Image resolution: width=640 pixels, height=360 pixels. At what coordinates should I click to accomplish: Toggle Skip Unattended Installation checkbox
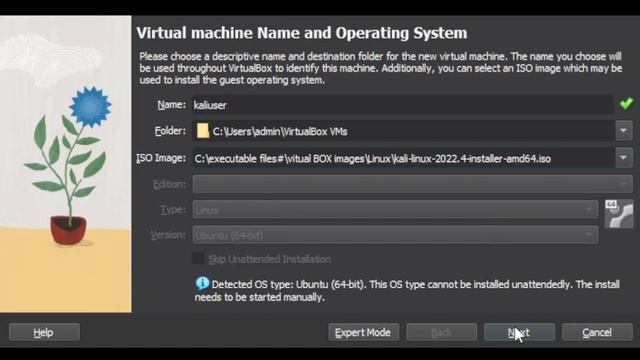point(198,259)
